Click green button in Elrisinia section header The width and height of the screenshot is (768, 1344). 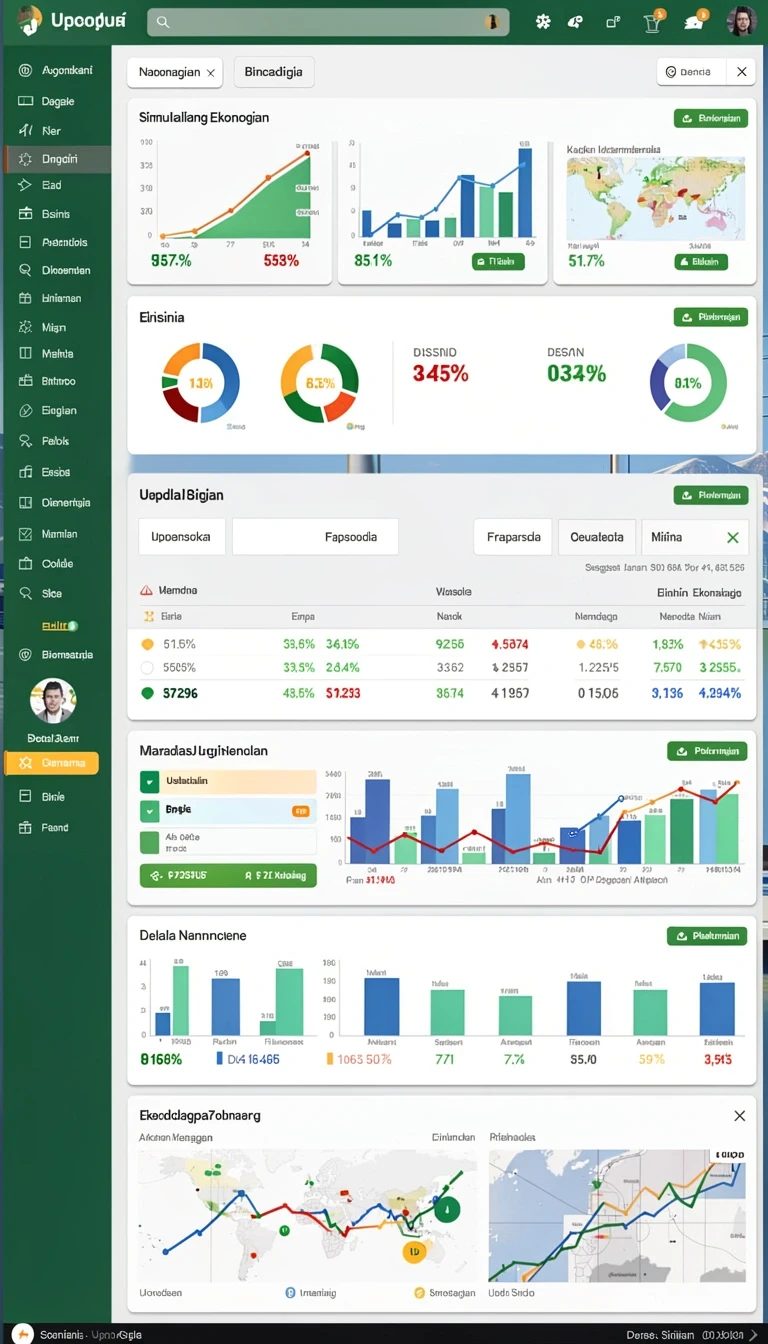tap(711, 317)
